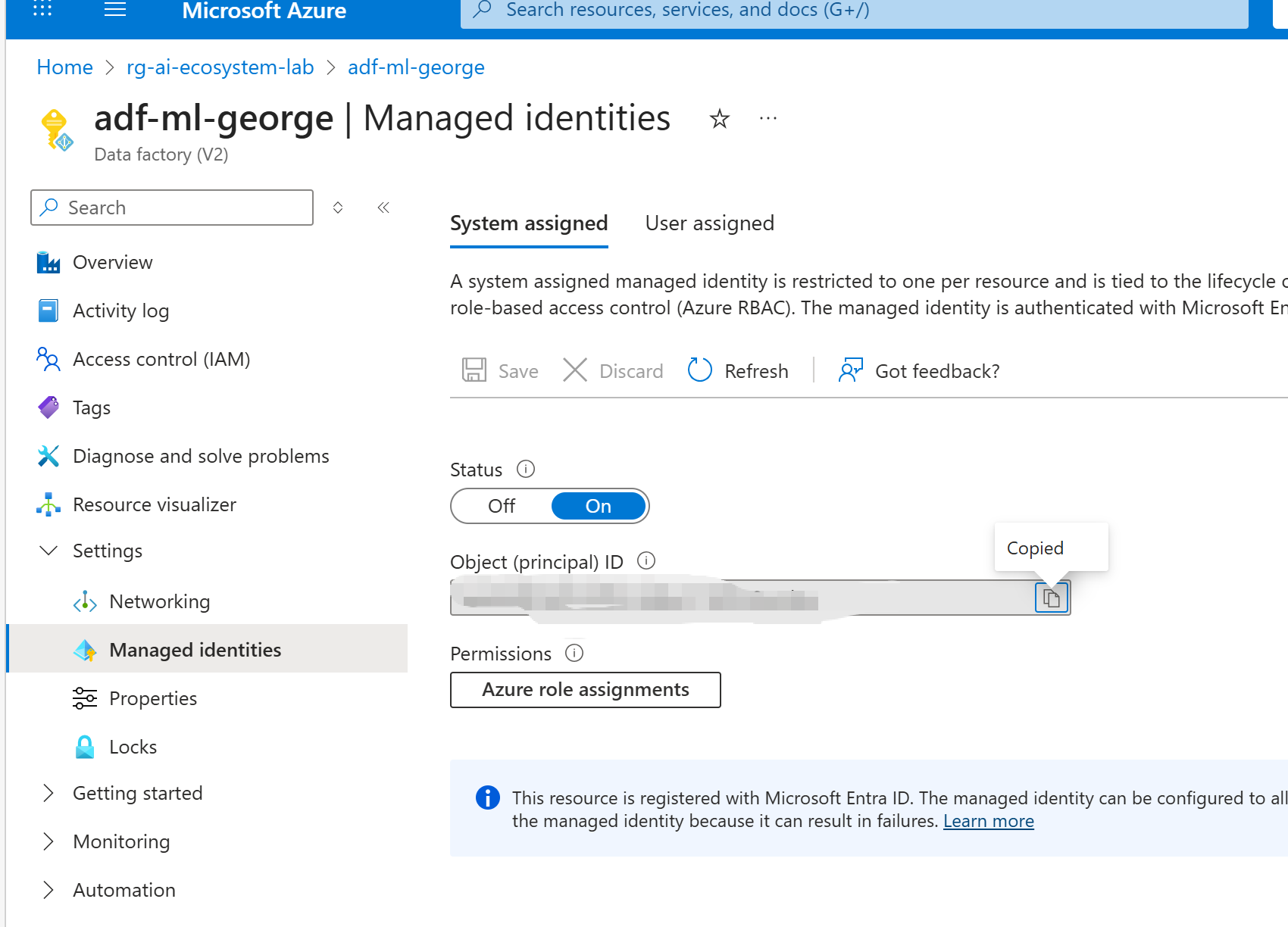Focus the sidebar Search field
This screenshot has width=1288, height=927.
point(172,208)
